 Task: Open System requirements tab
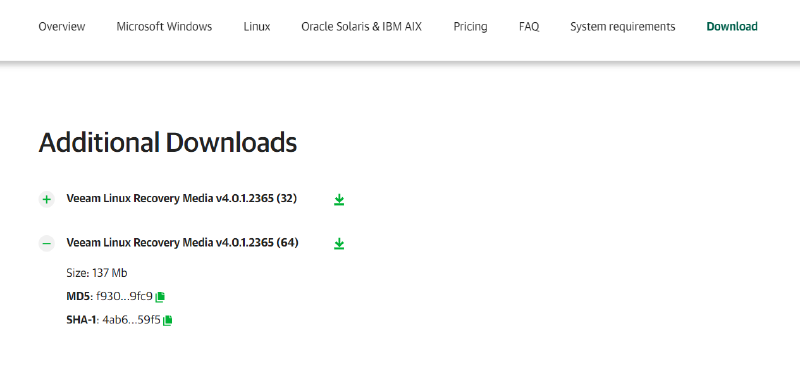point(623,27)
